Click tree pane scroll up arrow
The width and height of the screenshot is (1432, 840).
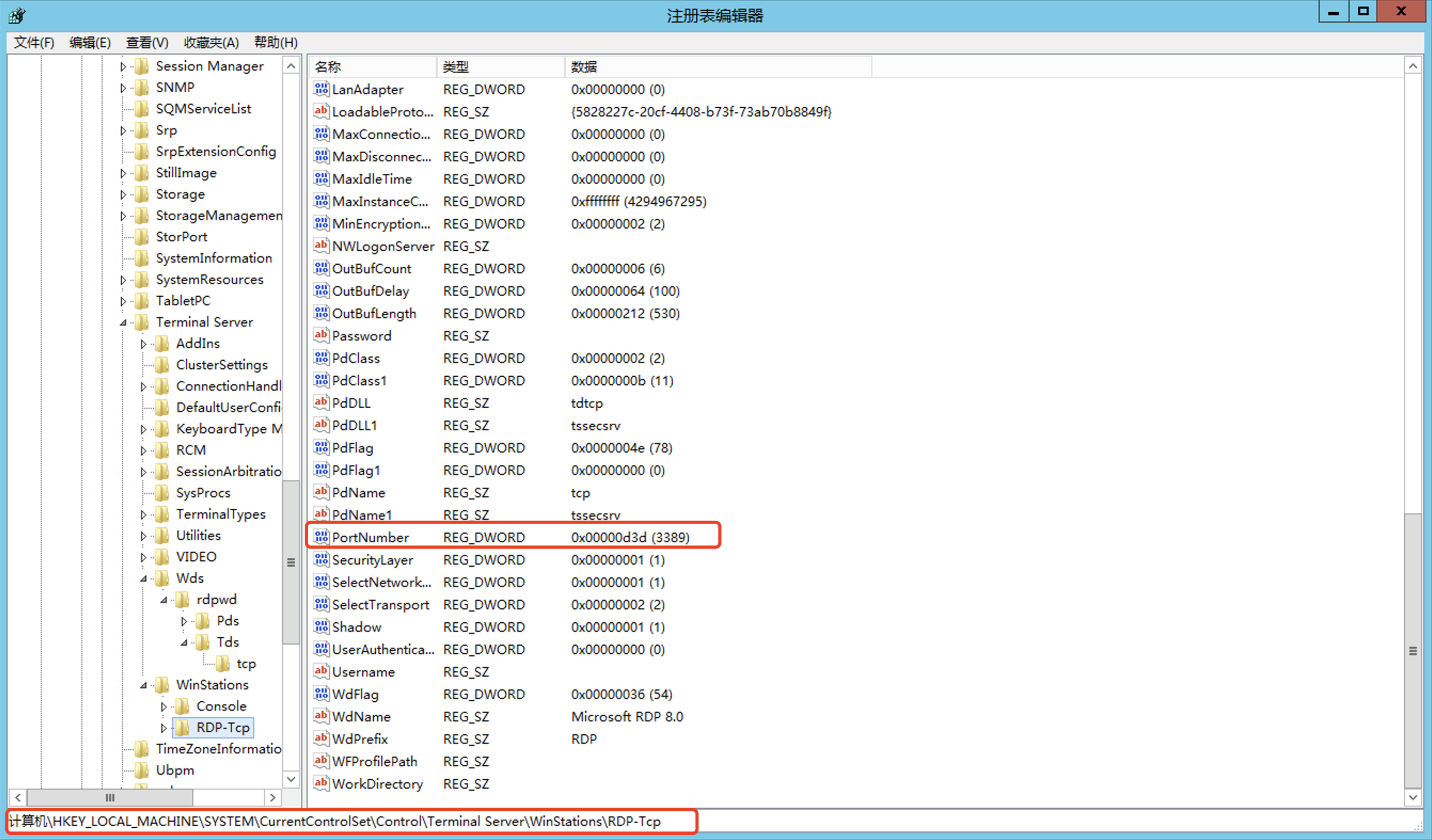click(x=291, y=66)
